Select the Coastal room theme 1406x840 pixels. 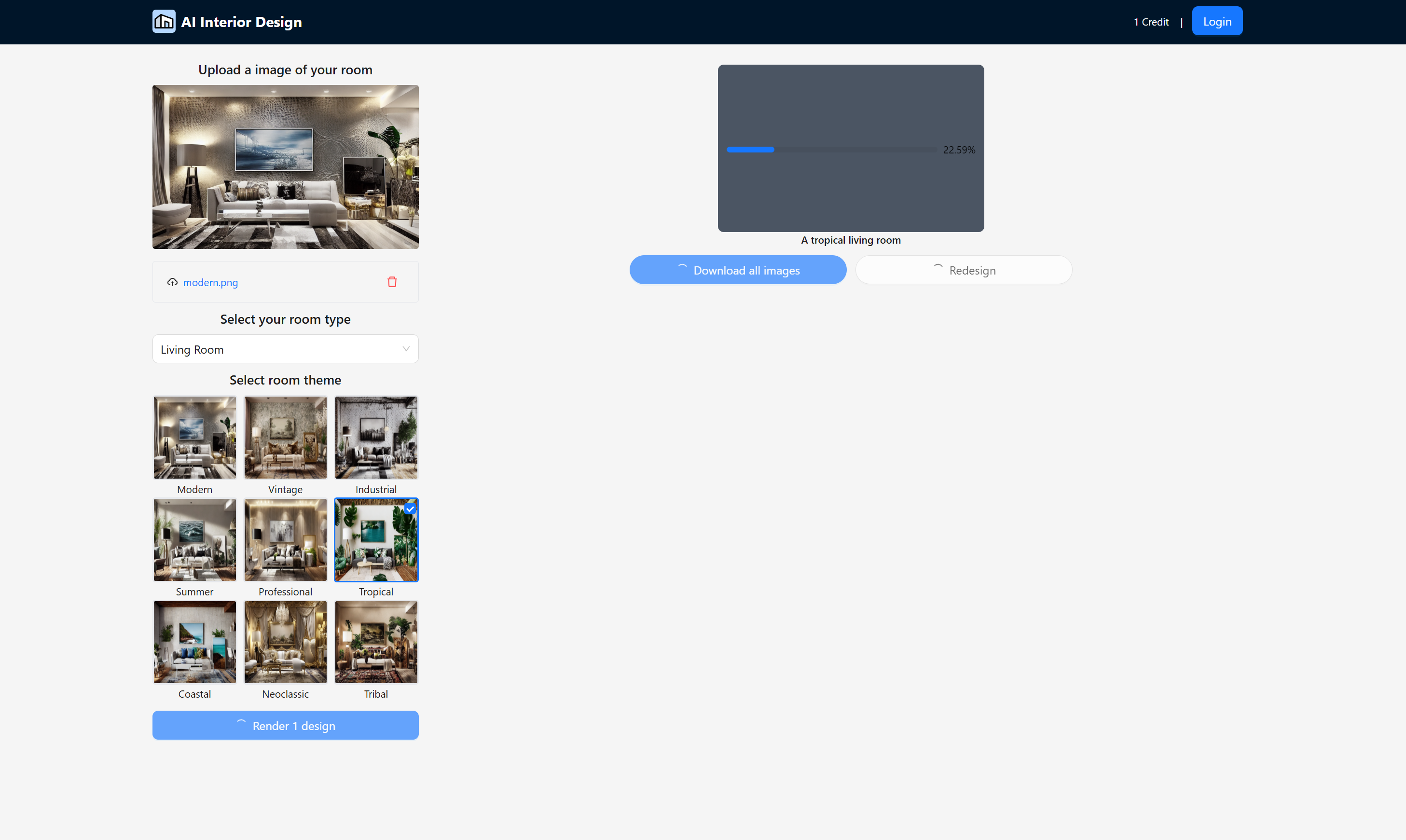(x=195, y=642)
